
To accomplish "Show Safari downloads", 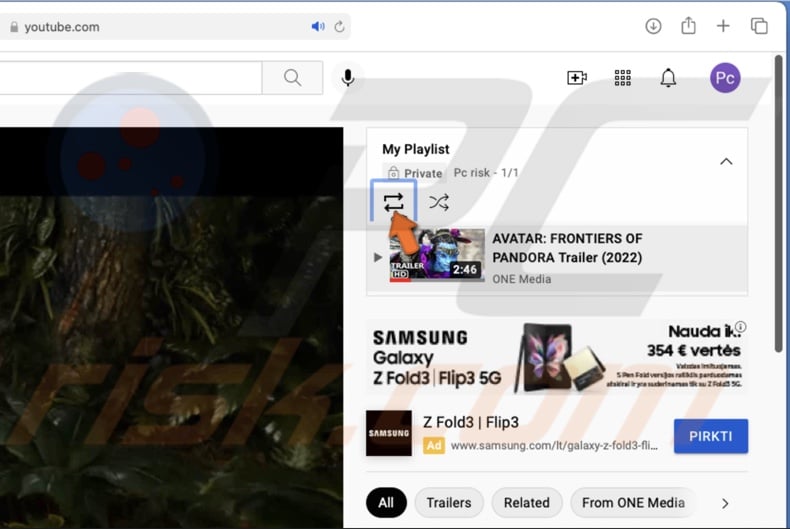I will pyautogui.click(x=653, y=26).
